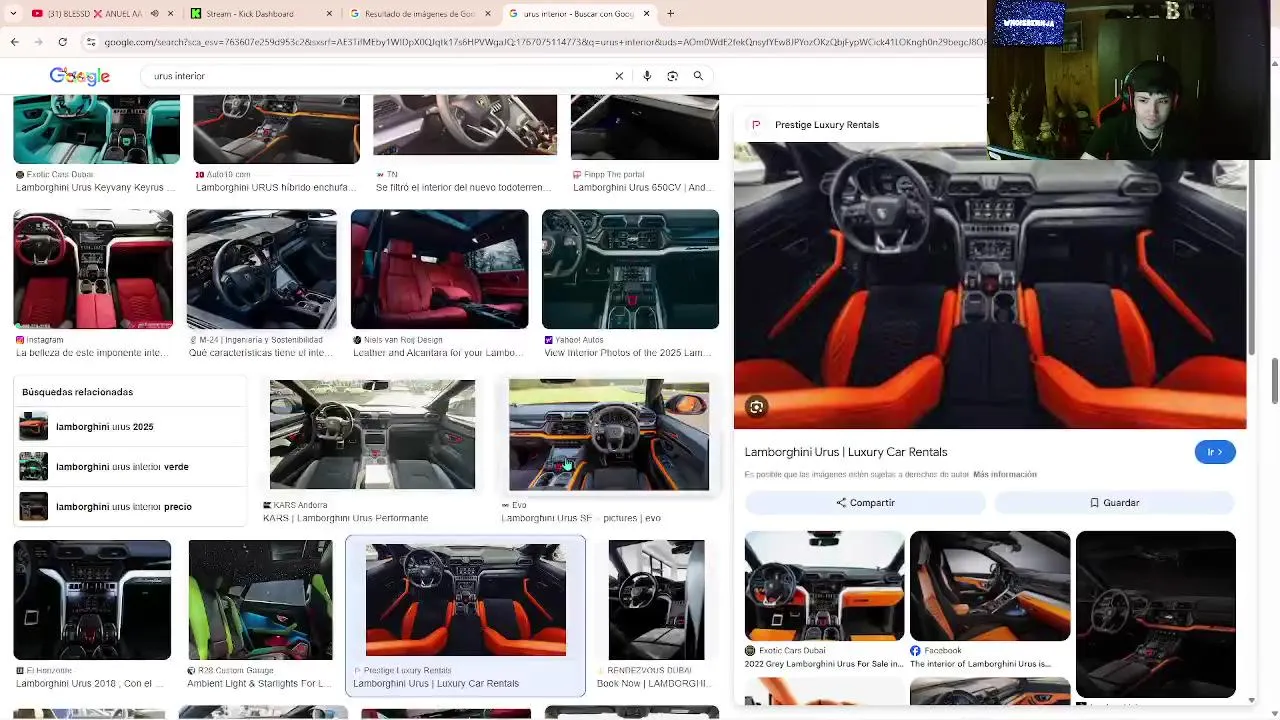
Task: Close the urus interior search tab
Action: tap(646, 14)
